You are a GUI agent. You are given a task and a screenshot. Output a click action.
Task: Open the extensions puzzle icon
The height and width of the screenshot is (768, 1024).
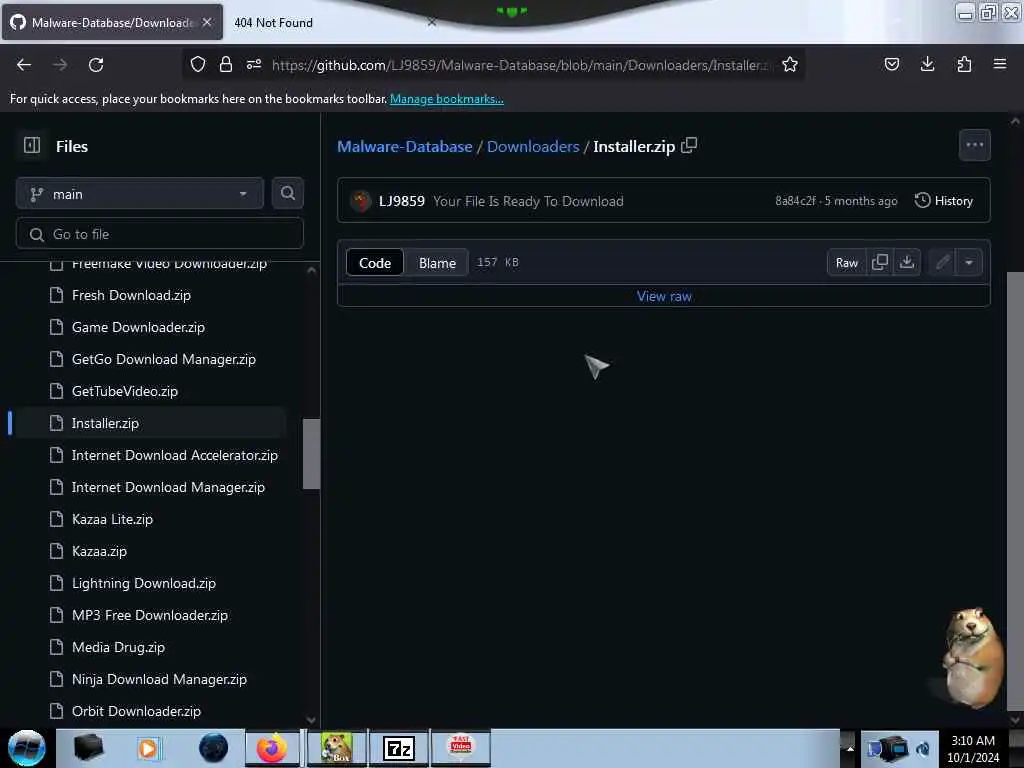(x=964, y=64)
